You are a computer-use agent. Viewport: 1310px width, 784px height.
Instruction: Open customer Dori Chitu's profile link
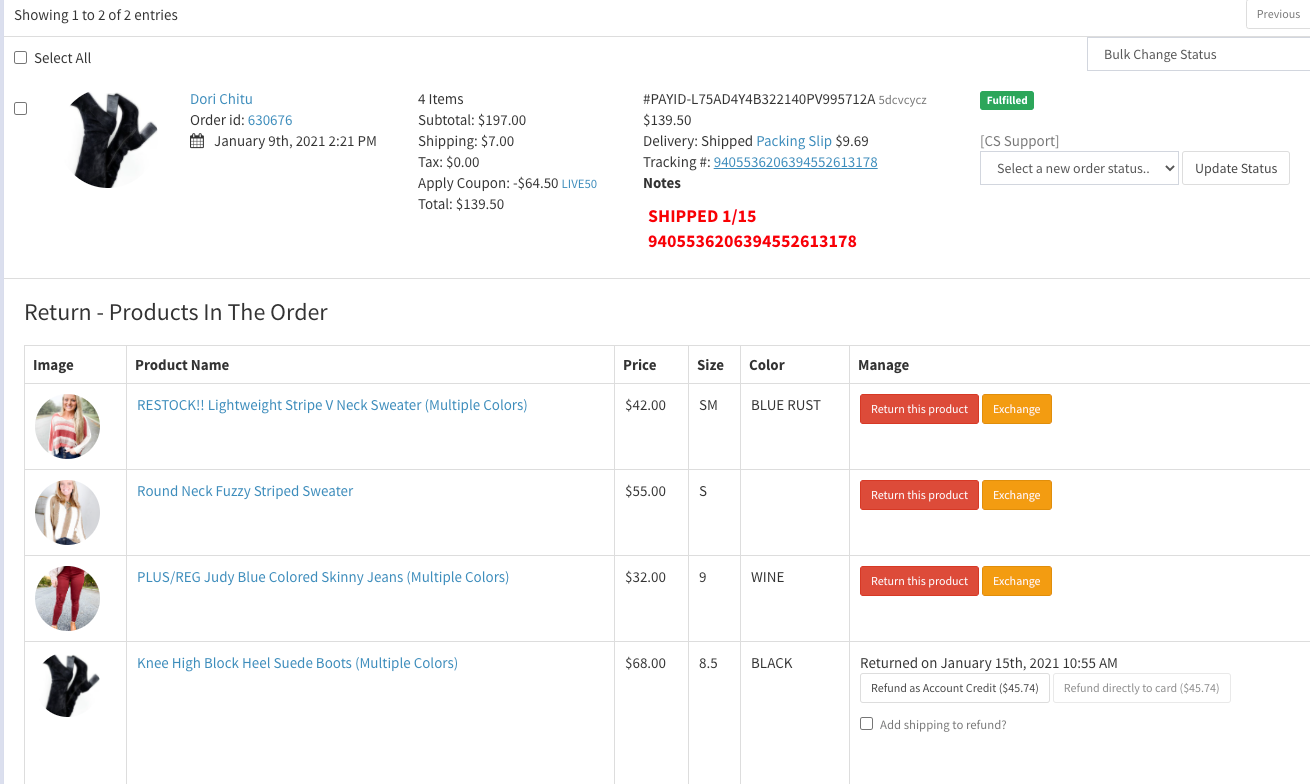[221, 99]
